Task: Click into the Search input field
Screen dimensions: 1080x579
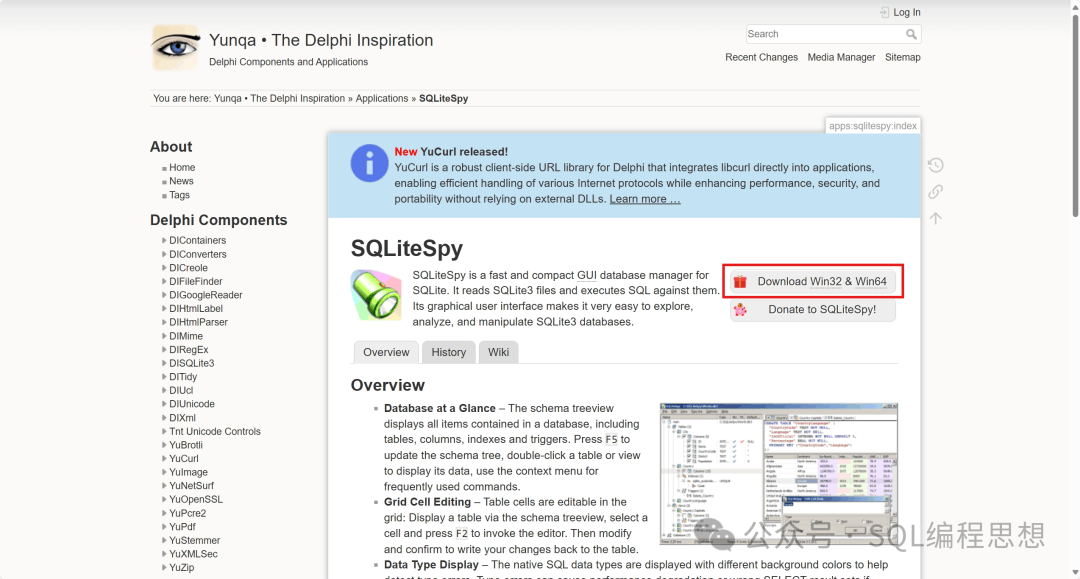Action: pyautogui.click(x=823, y=34)
